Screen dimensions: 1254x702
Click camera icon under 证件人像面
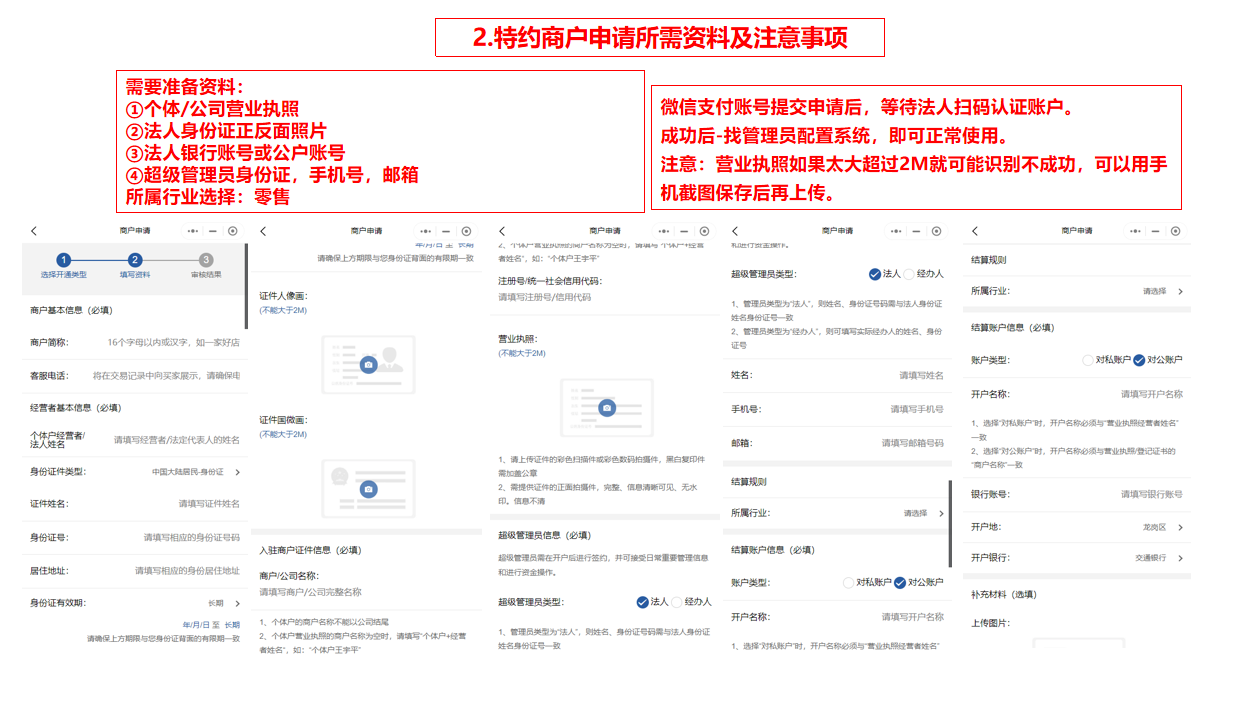[x=368, y=365]
